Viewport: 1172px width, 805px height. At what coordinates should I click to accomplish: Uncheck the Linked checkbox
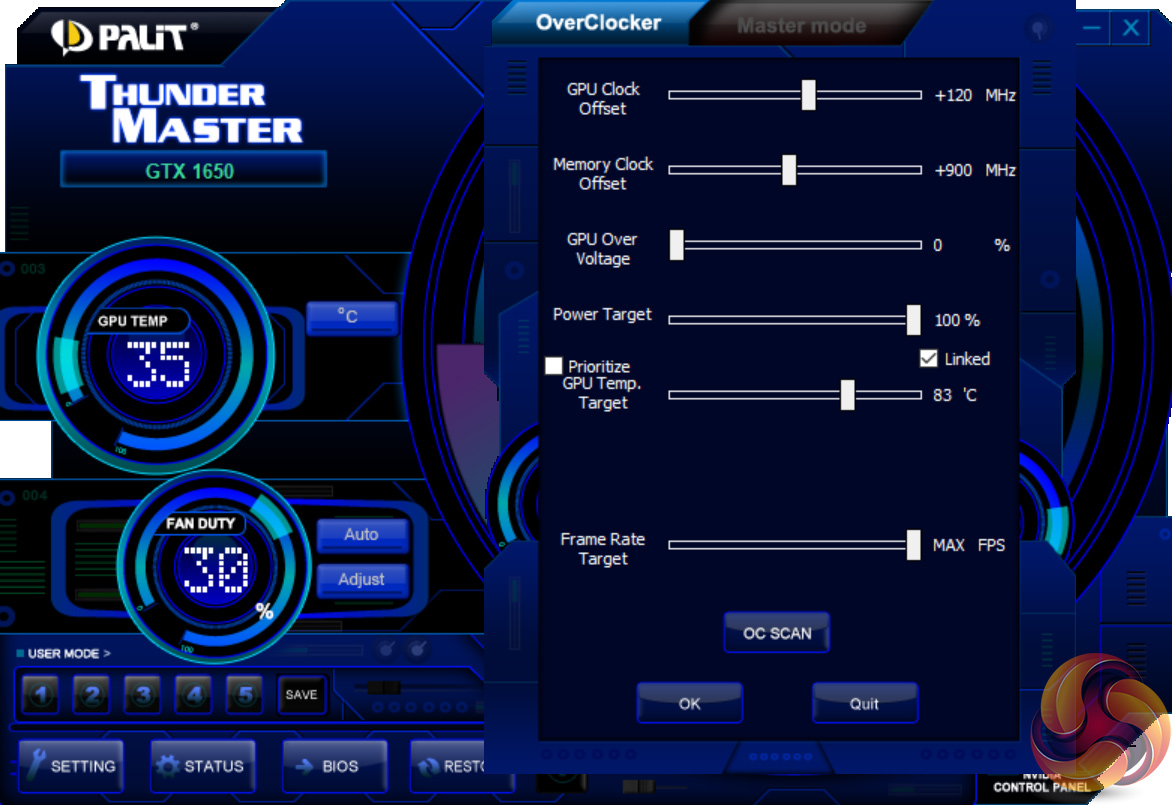coord(928,359)
